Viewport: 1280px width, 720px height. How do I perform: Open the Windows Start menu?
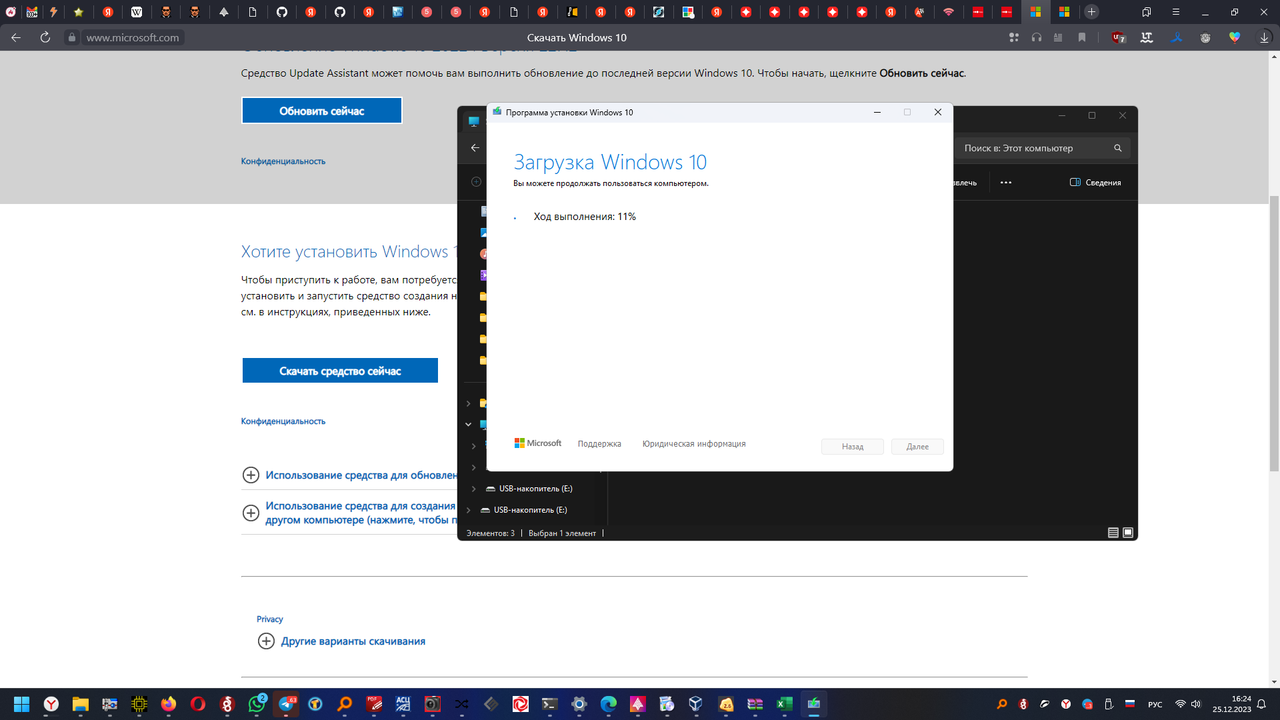(21, 704)
